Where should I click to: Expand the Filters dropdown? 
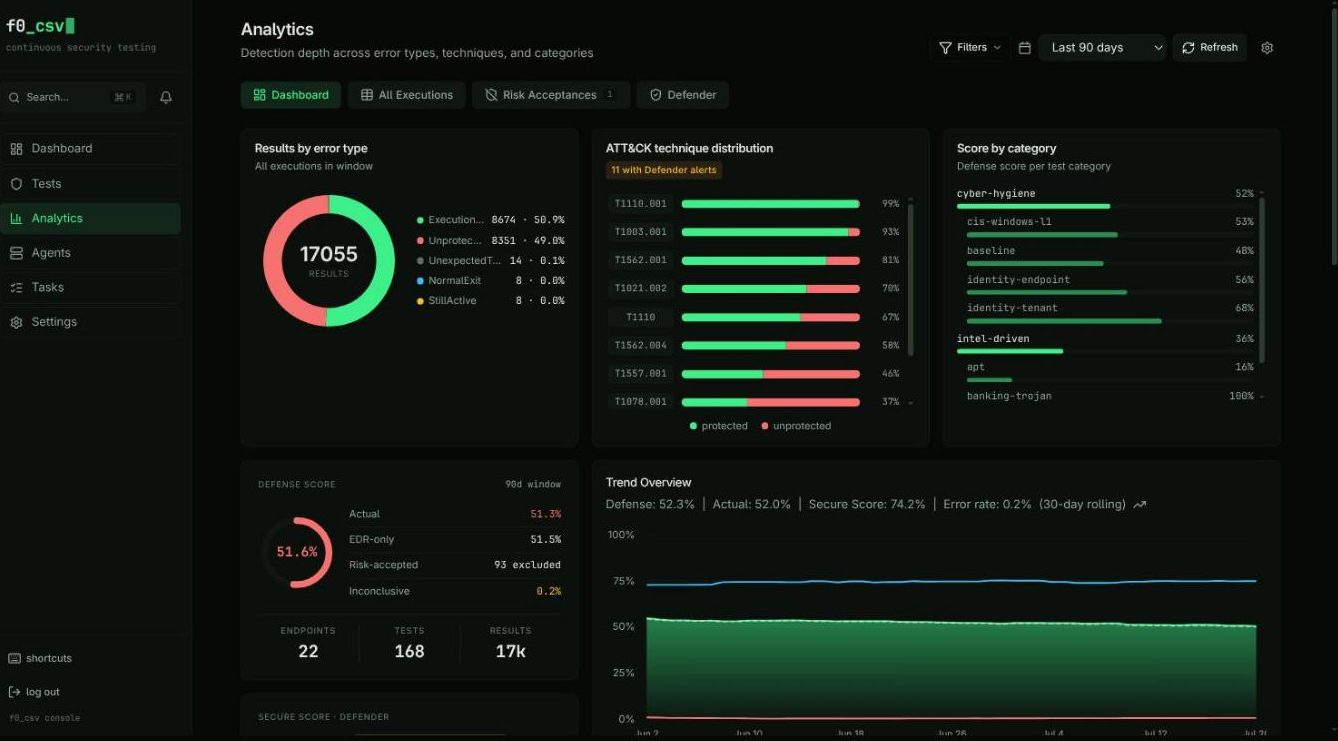(969, 48)
